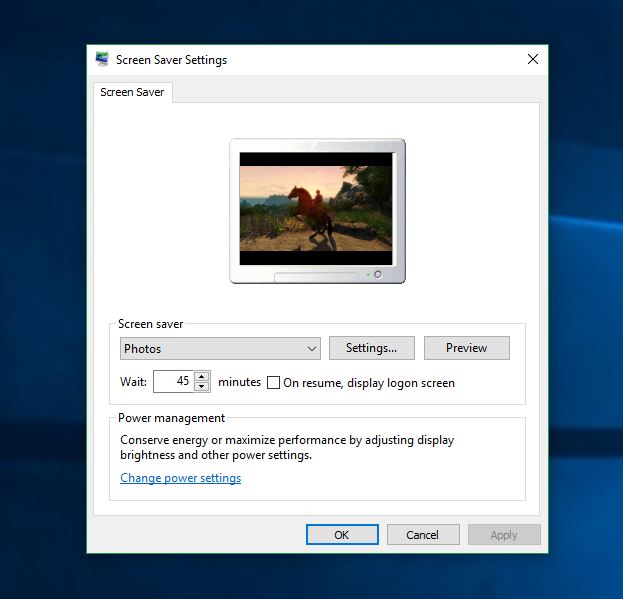
Task: Click the Power management description text
Action: point(287,447)
